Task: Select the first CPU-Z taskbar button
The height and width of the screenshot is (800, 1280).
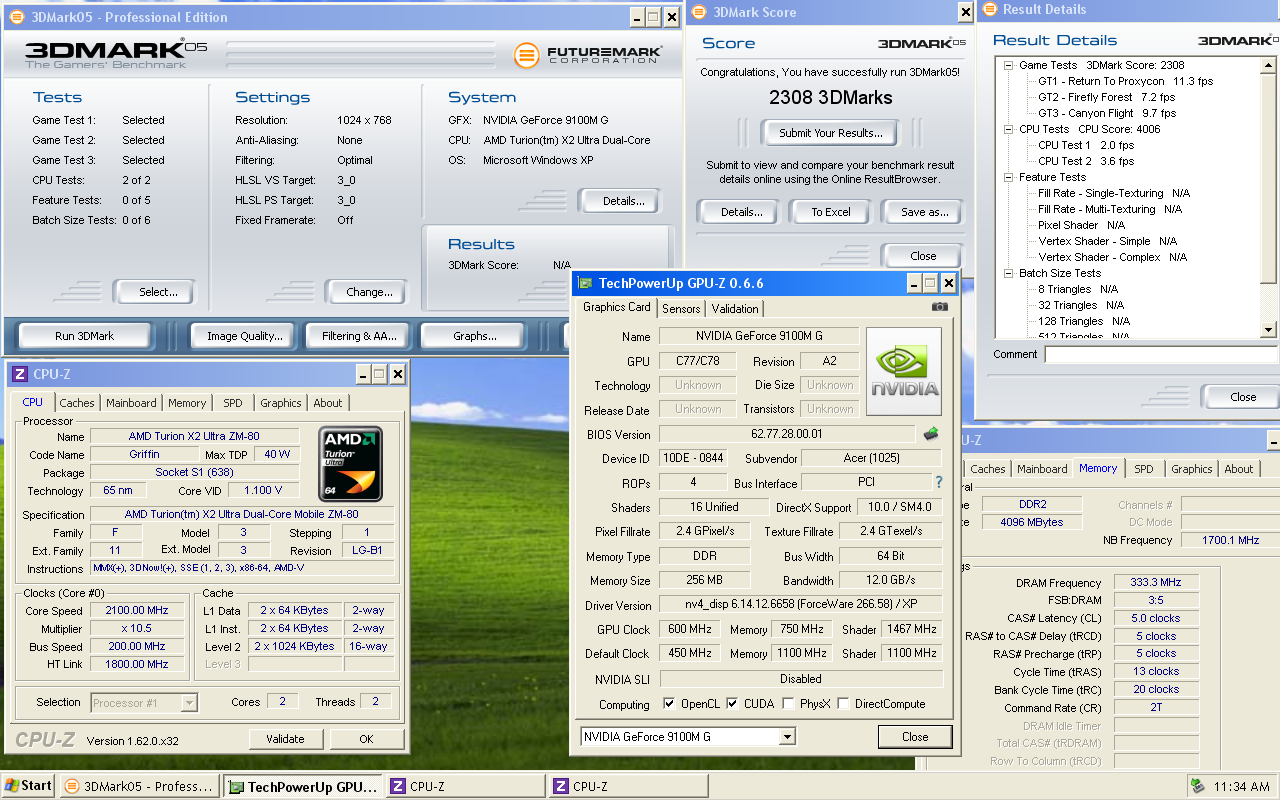Action: tap(466, 786)
